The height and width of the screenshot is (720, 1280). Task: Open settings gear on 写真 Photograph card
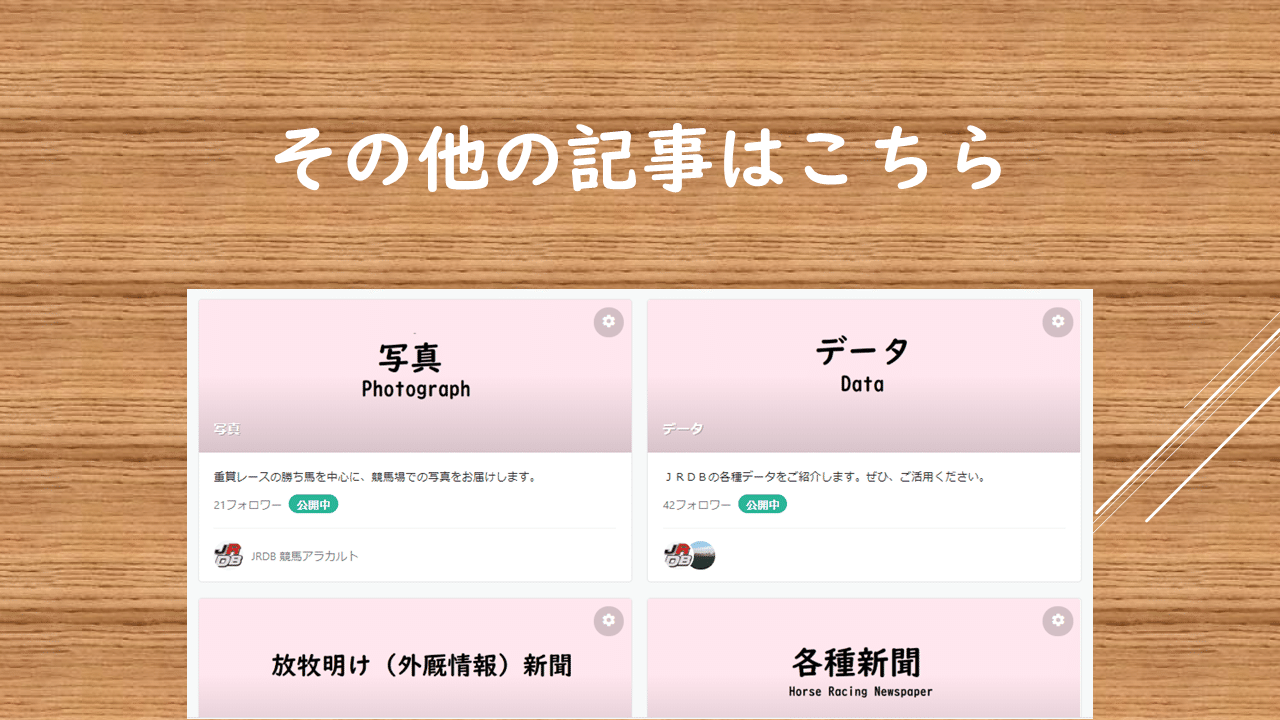[x=609, y=322]
